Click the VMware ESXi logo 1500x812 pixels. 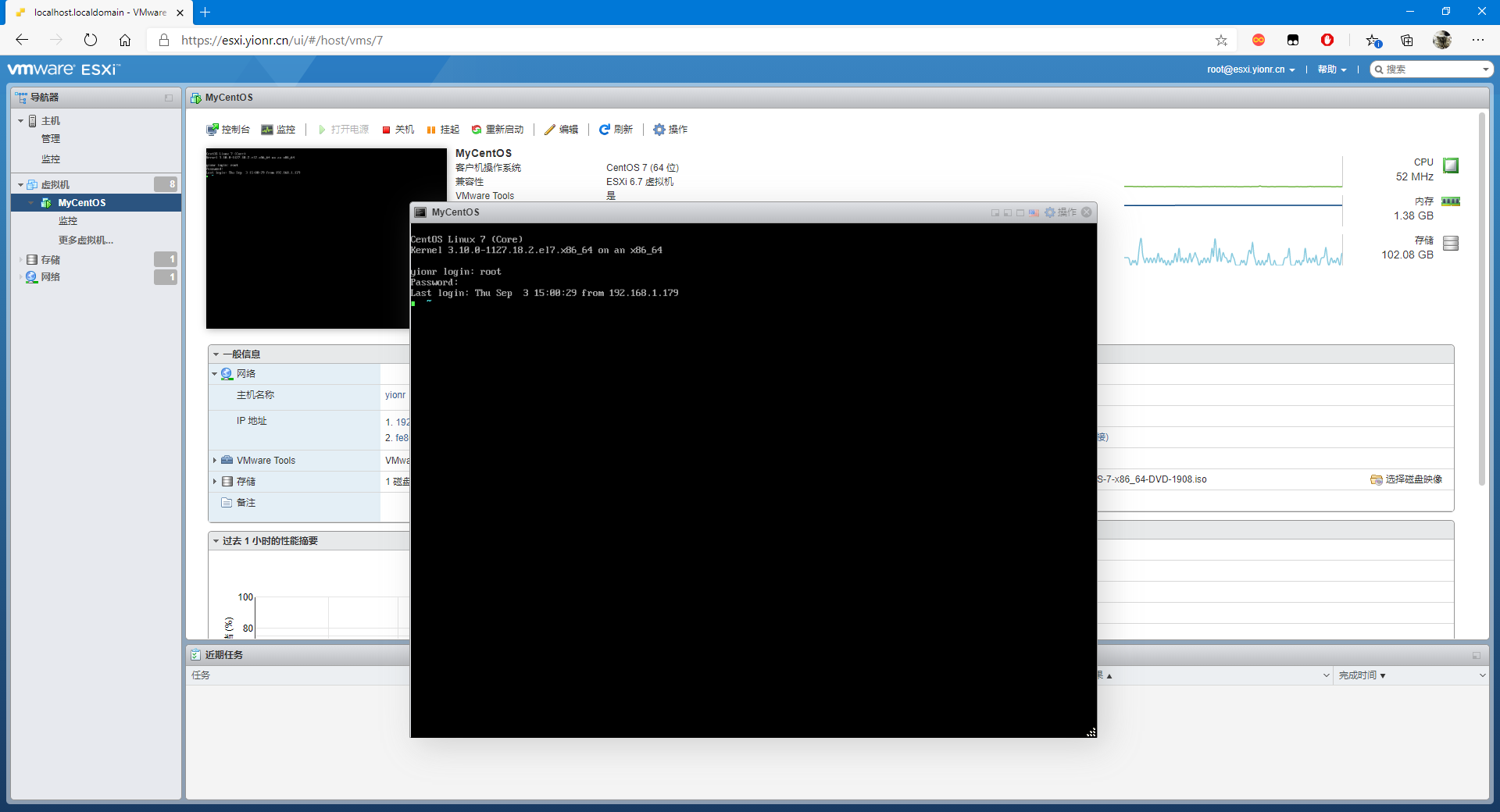click(x=64, y=69)
